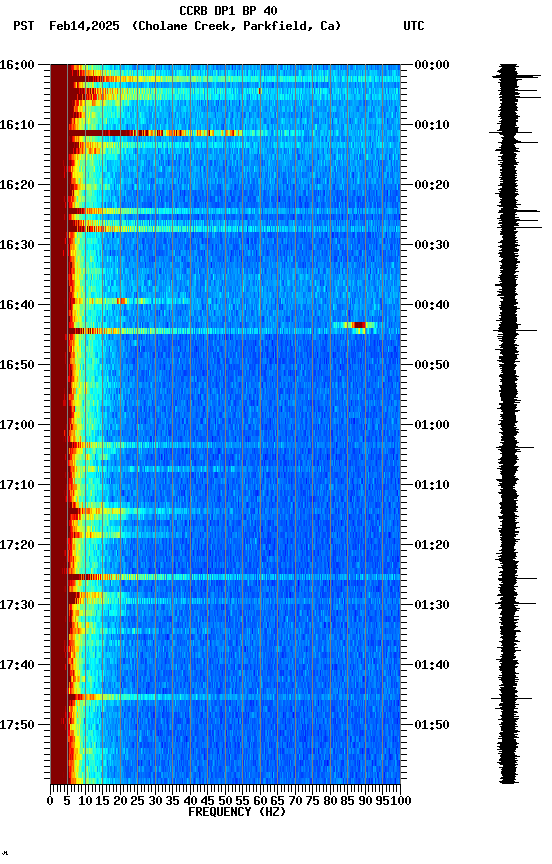Click the seismogram spike near 01:46 UTC
The image size is (552, 864).
click(x=512, y=699)
